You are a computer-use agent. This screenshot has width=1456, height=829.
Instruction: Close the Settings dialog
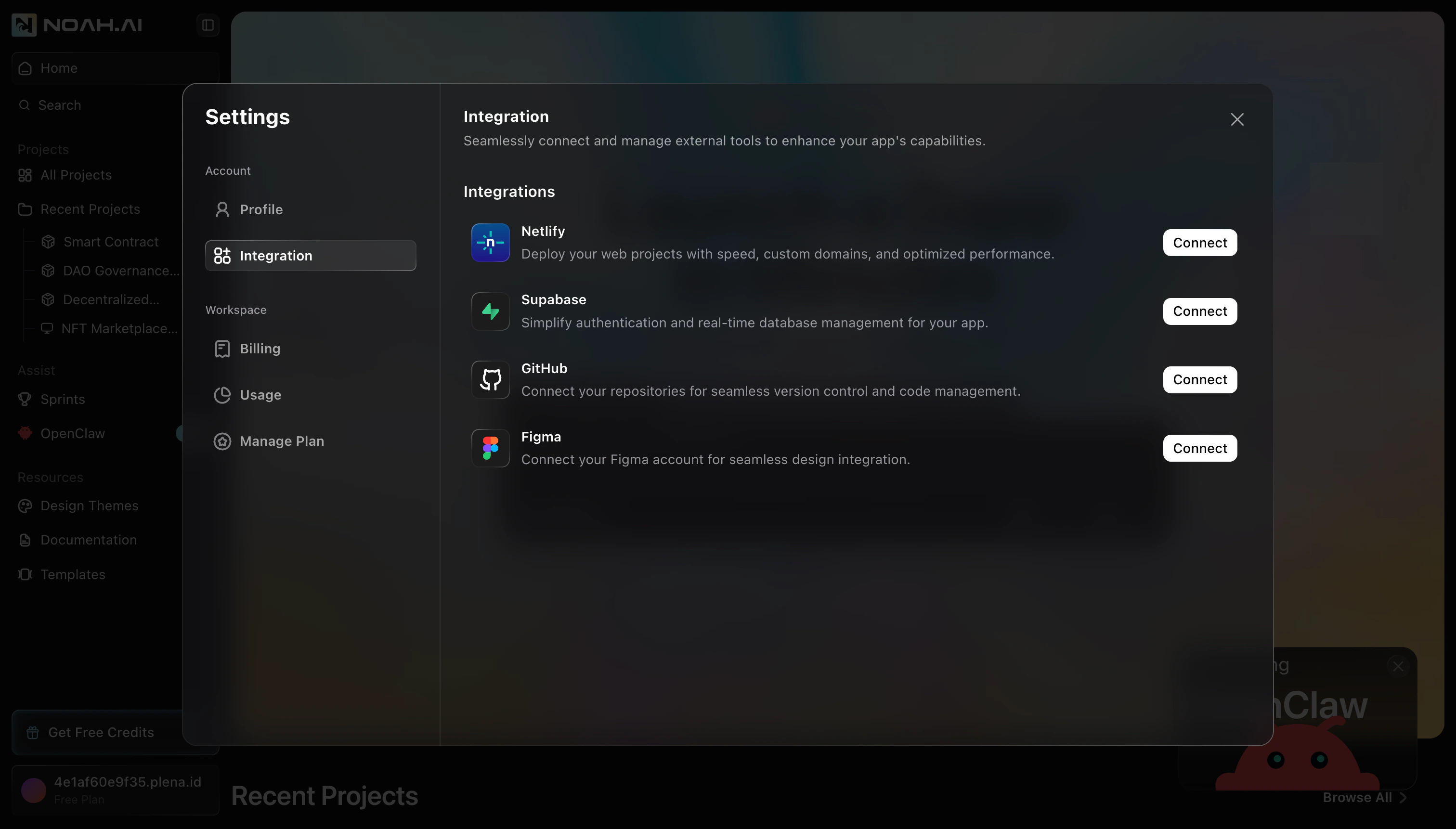[1237, 119]
